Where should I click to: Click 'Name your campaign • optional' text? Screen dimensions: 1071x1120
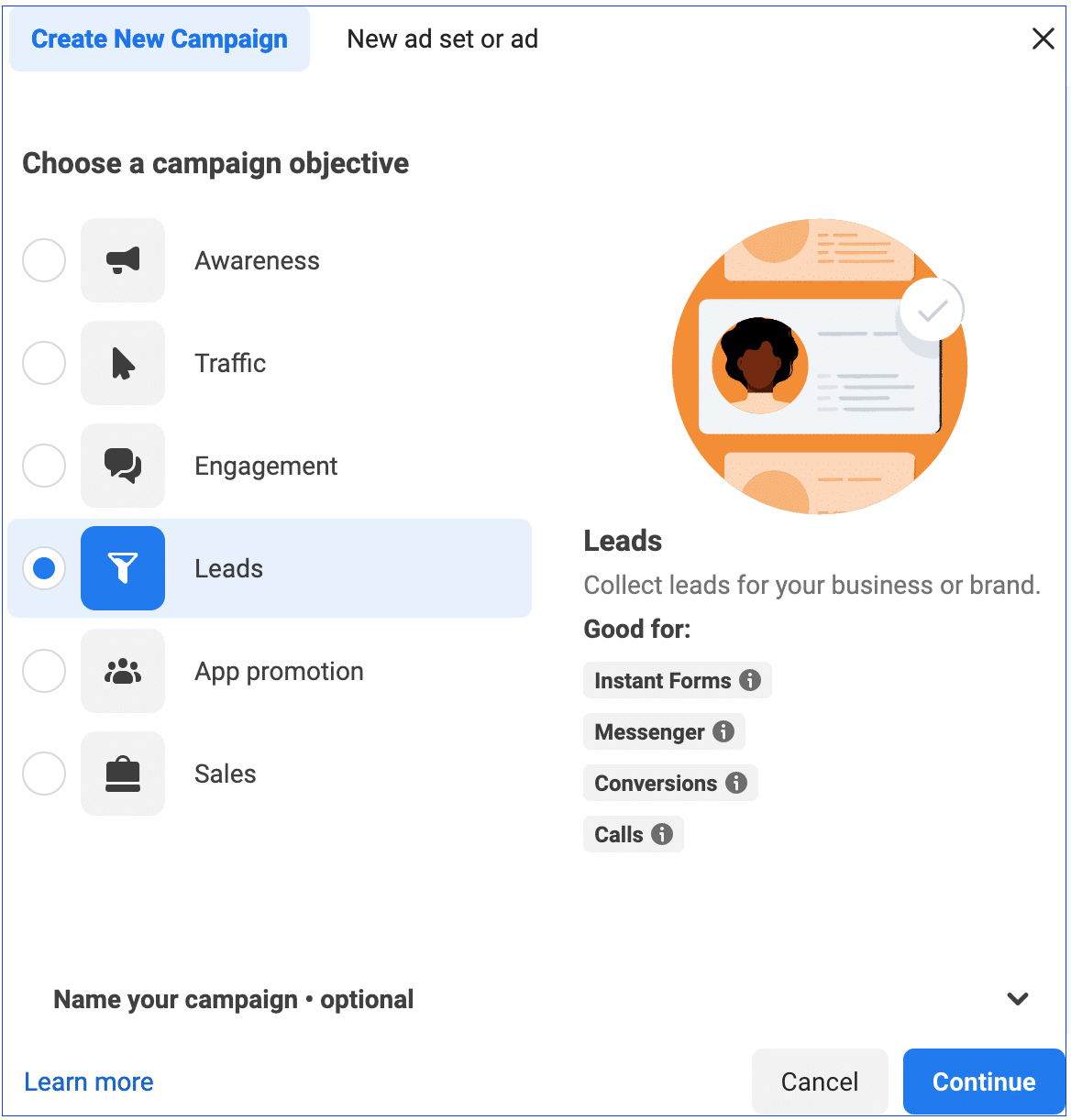tap(234, 1000)
